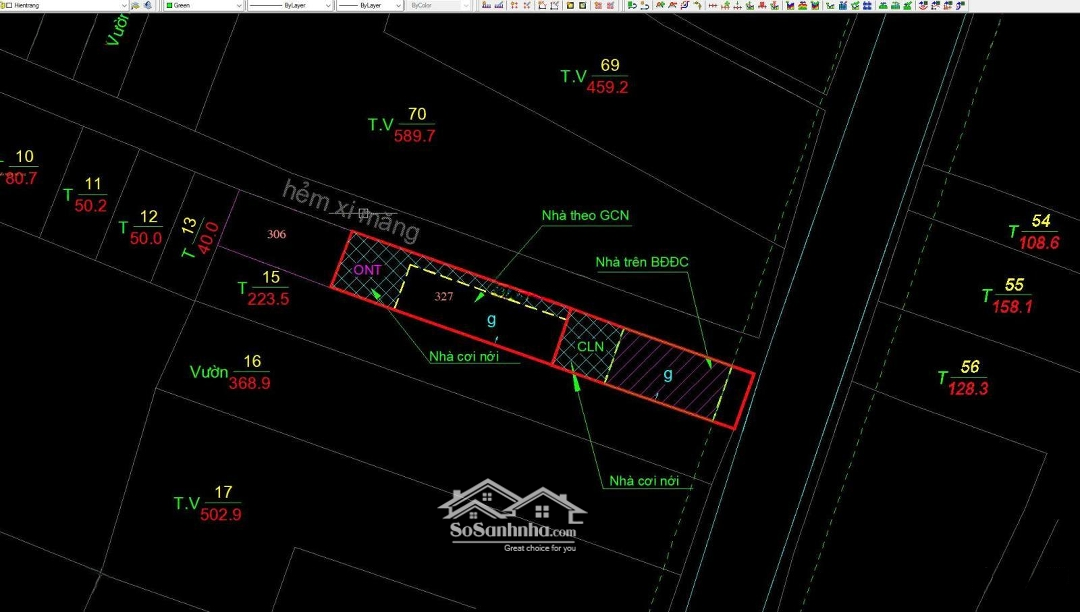The width and height of the screenshot is (1080, 612).
Task: Click the ByColor plot style dropdown
Action: pos(436,5)
